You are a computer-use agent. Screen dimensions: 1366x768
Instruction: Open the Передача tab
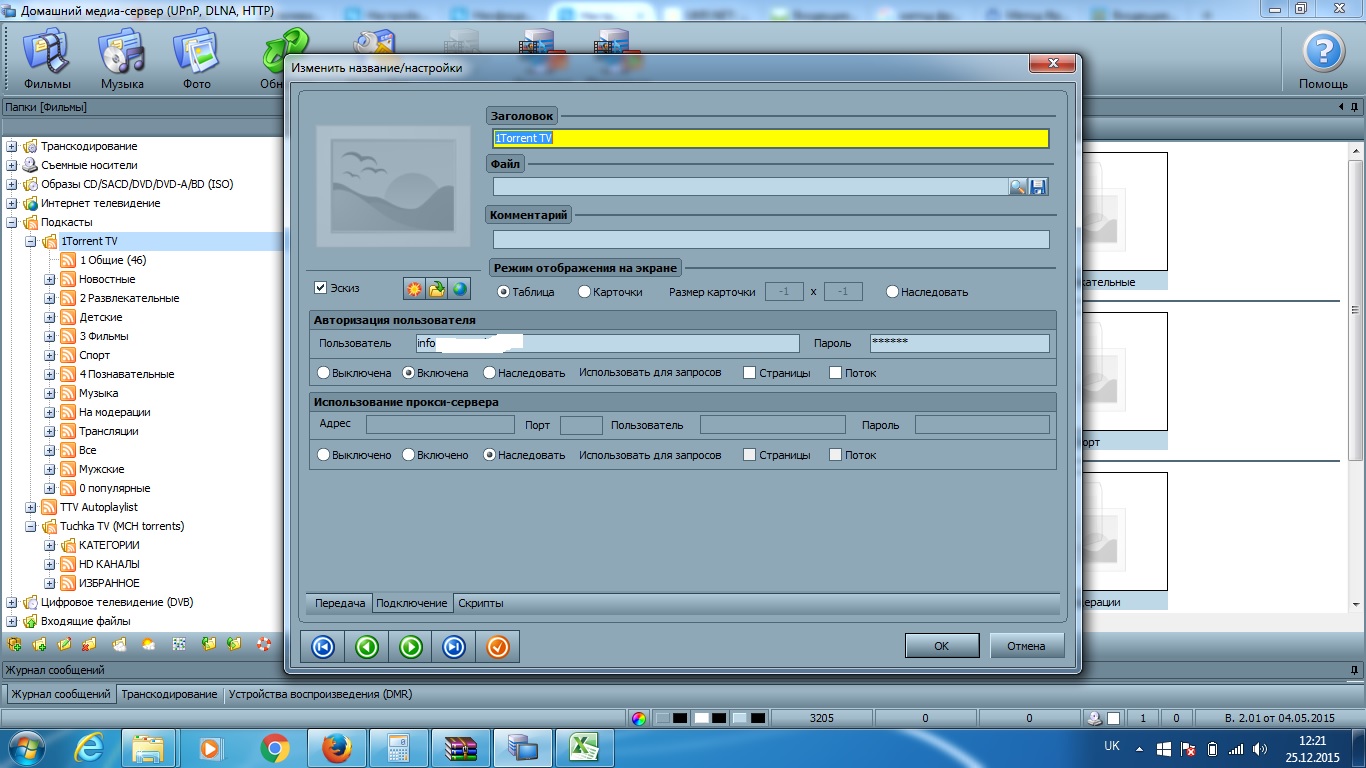[340, 603]
